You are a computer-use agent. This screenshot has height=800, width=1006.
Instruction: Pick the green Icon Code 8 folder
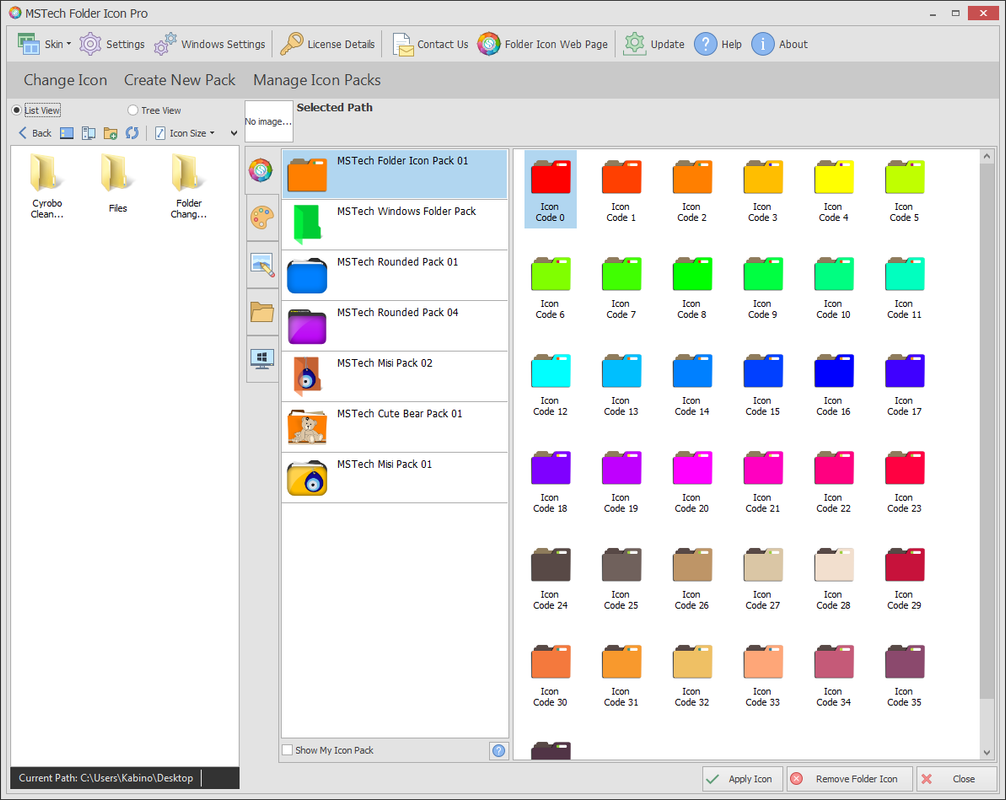[692, 286]
